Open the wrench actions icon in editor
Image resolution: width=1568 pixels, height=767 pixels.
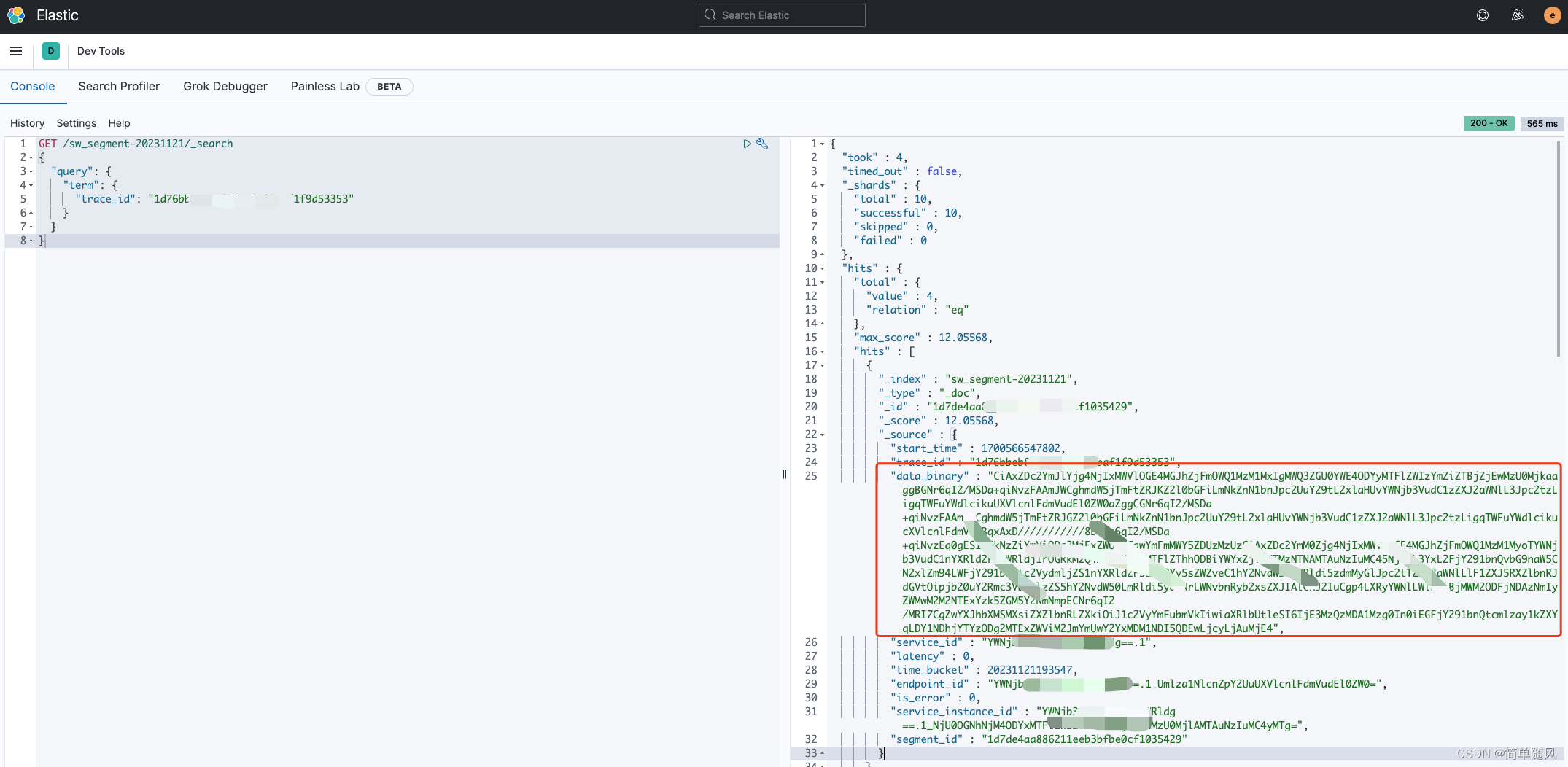click(x=762, y=144)
